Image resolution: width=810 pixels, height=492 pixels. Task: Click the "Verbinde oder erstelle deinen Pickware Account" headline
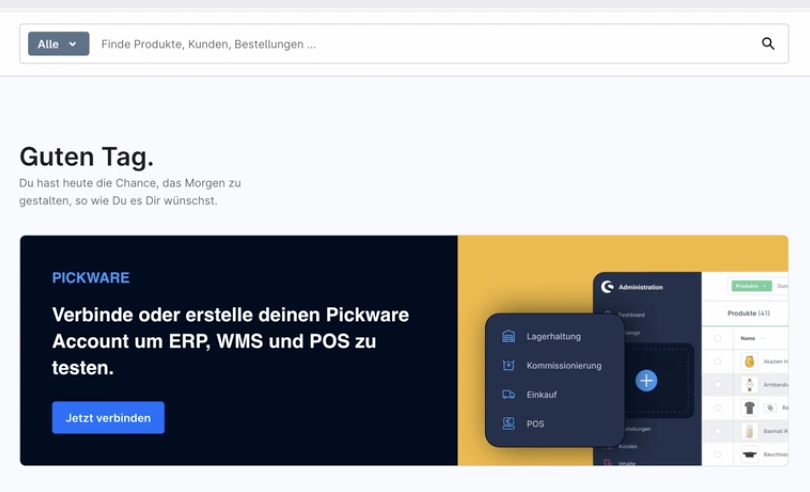click(230, 341)
